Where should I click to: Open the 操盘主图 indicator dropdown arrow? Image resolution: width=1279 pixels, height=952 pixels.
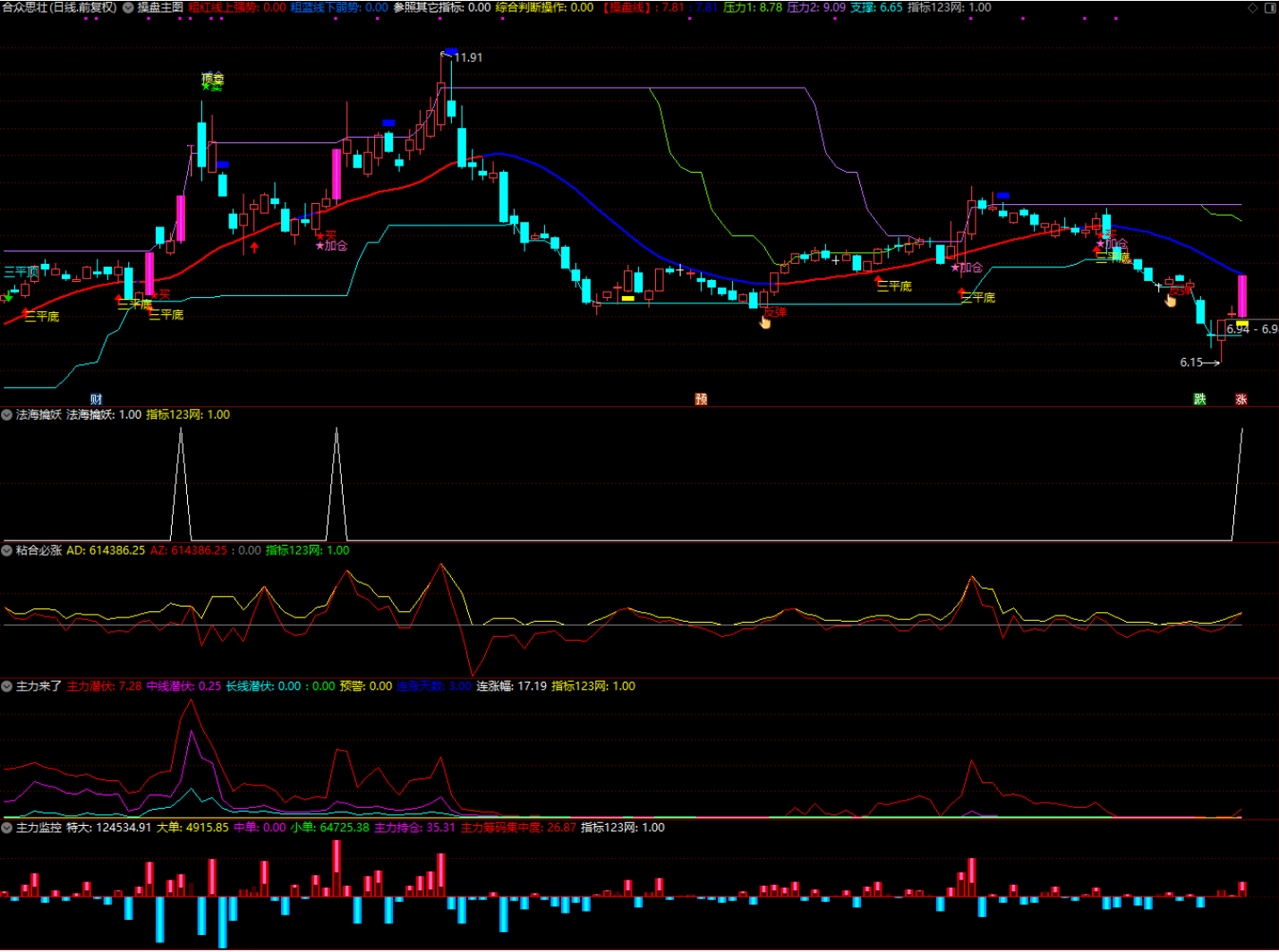click(128, 7)
